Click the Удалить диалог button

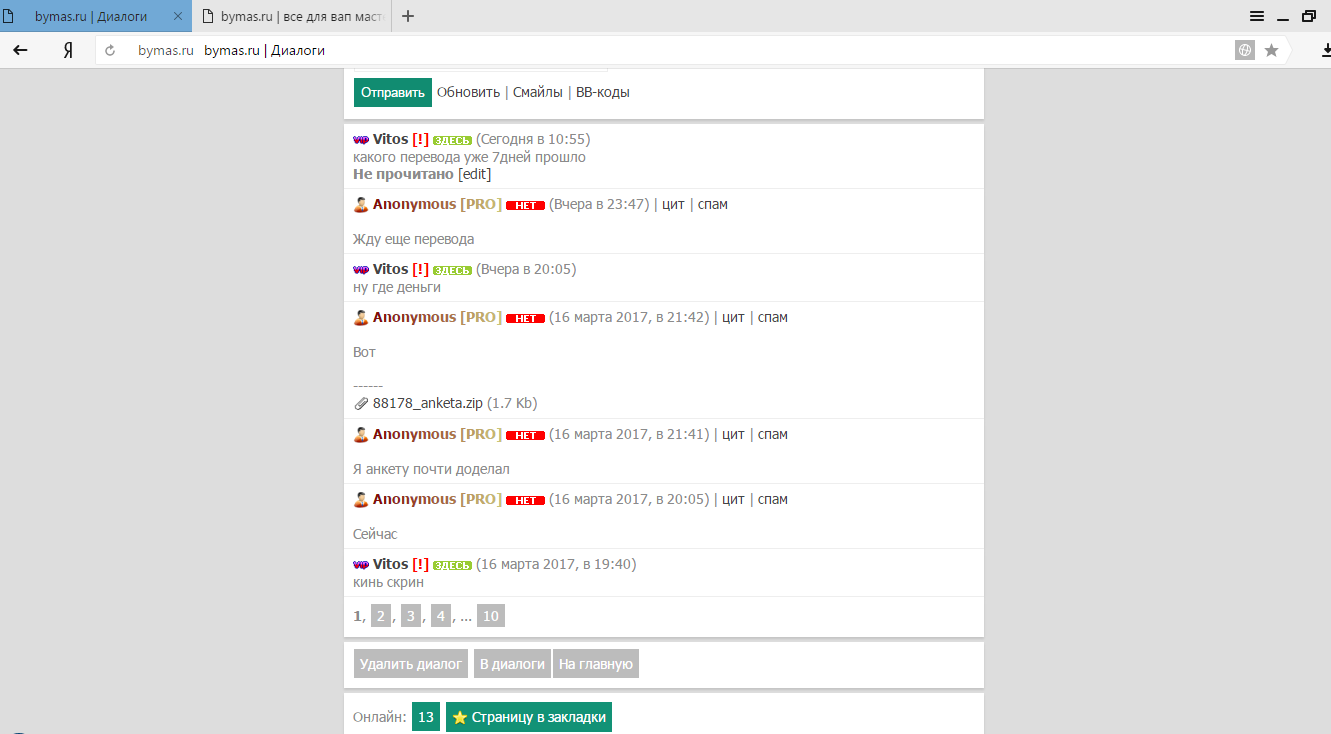pos(411,664)
